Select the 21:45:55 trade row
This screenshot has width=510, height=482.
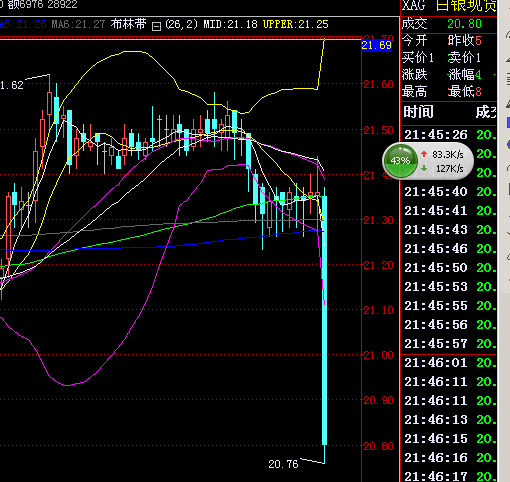(x=449, y=306)
